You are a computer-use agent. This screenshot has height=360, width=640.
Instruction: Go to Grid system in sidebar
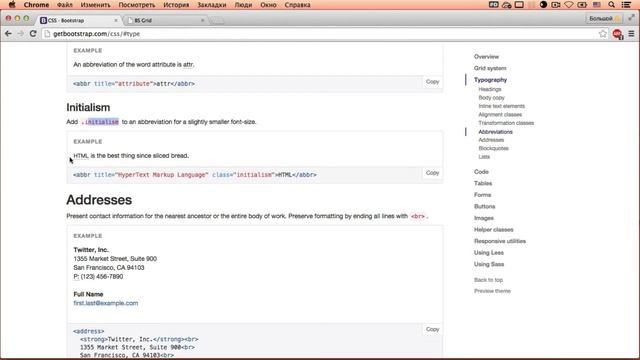490,68
